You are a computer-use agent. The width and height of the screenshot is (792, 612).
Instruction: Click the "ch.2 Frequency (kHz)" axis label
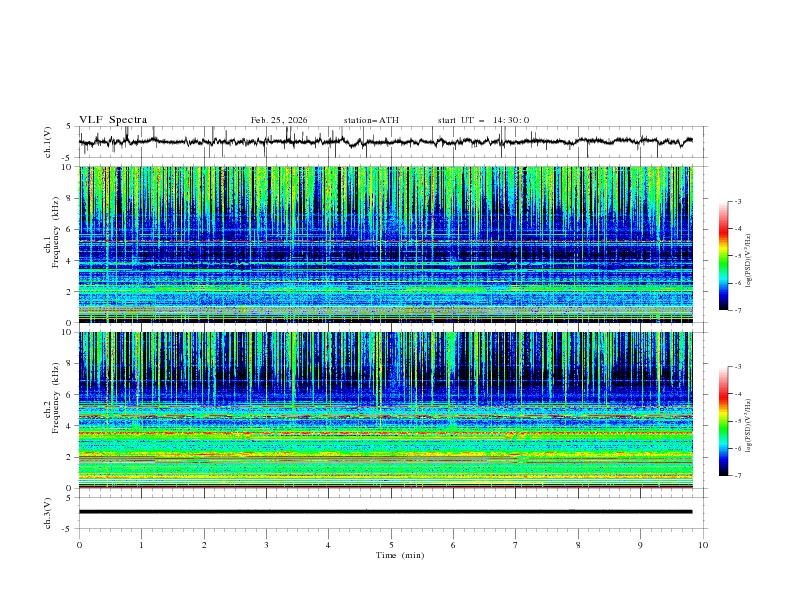tap(52, 398)
